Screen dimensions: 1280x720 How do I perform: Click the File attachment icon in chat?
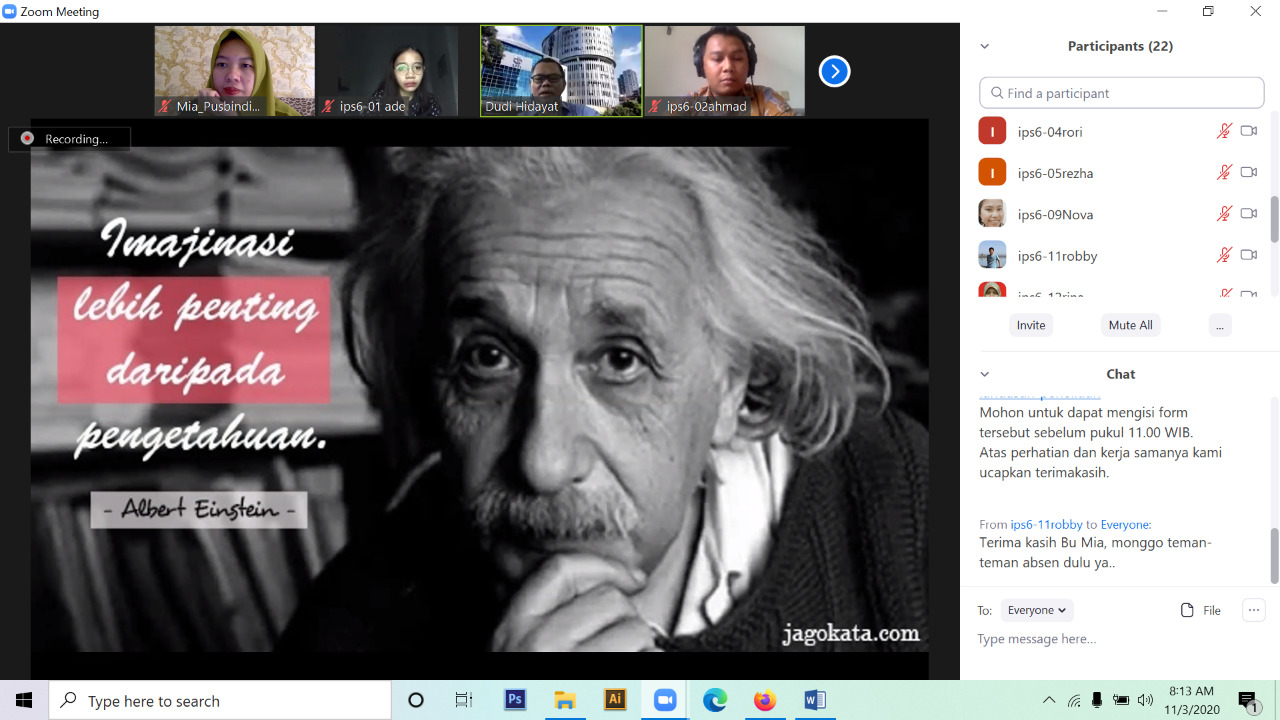tap(1187, 610)
